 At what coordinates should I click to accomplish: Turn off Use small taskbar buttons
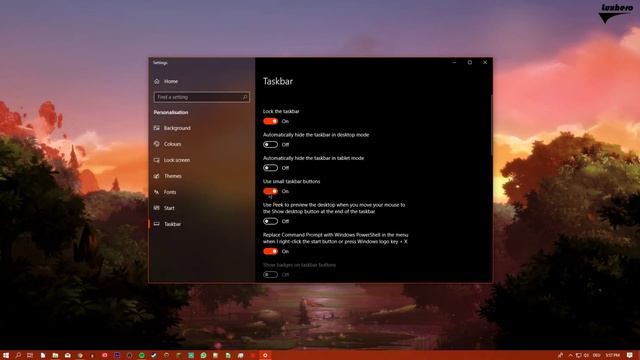(x=270, y=191)
